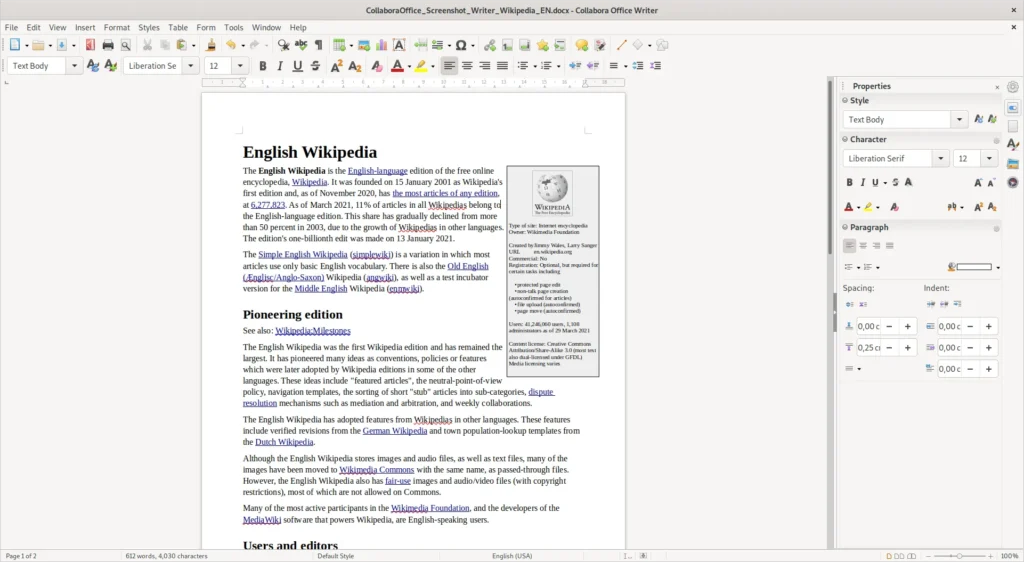The width and height of the screenshot is (1024, 562).
Task: Open Find and Replace from the toolbar
Action: coord(283,45)
